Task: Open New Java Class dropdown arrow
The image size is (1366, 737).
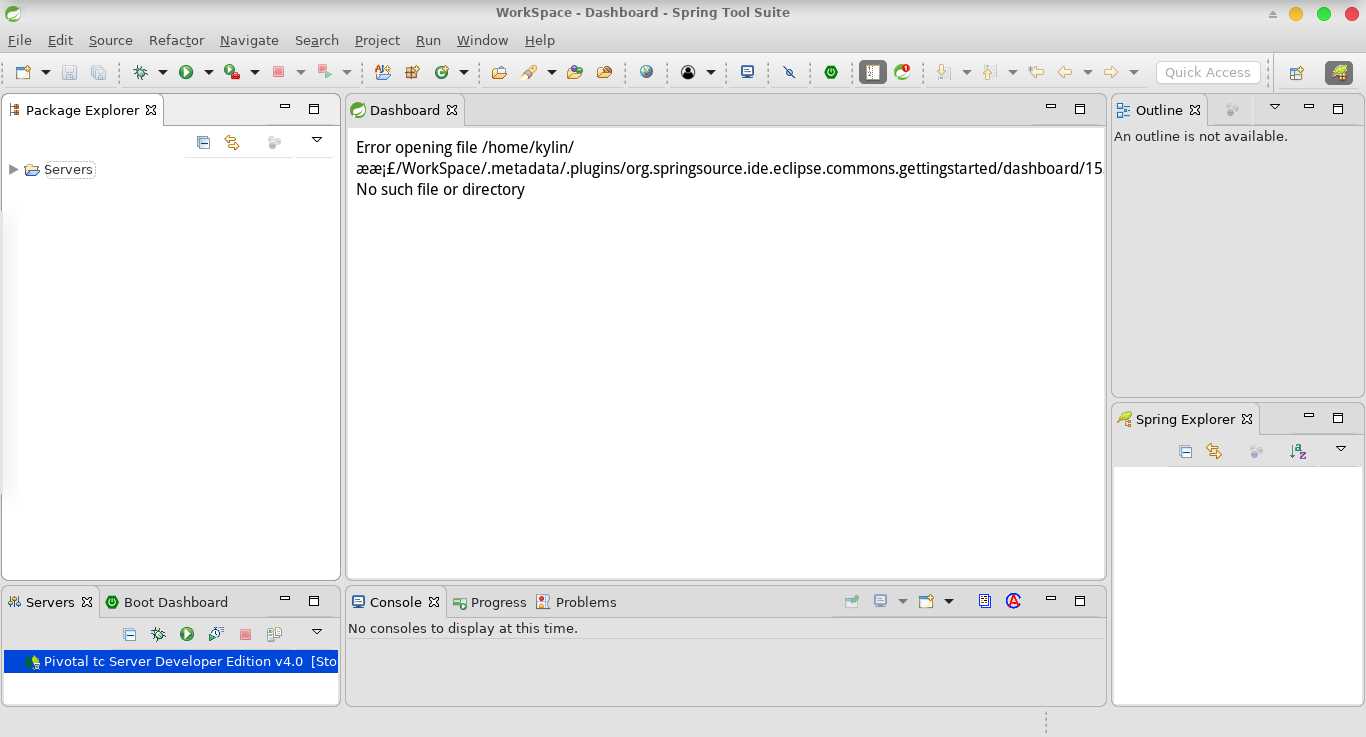Action: click(x=463, y=72)
